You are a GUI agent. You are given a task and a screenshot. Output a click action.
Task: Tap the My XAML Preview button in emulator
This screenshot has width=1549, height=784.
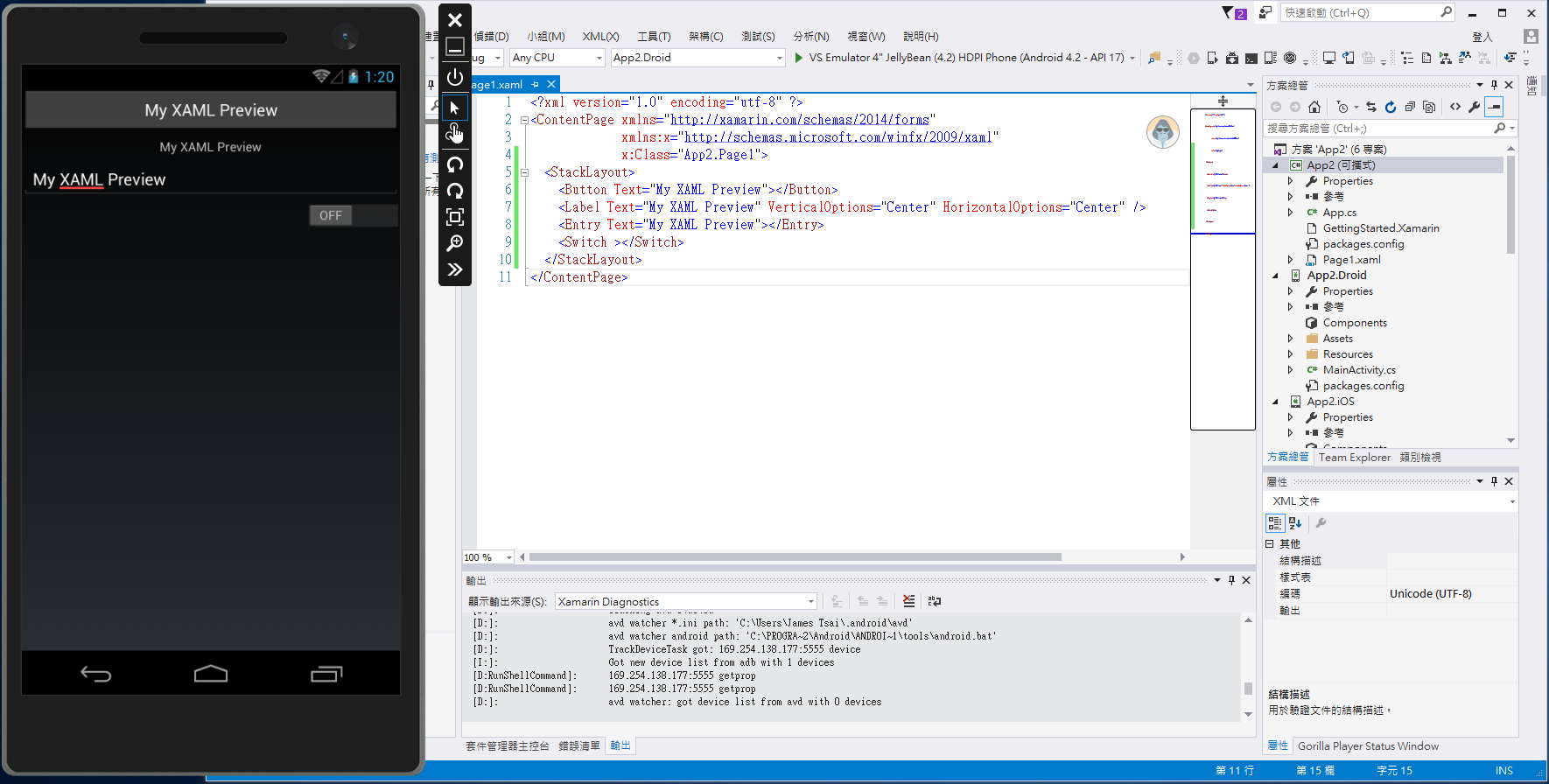[x=211, y=110]
